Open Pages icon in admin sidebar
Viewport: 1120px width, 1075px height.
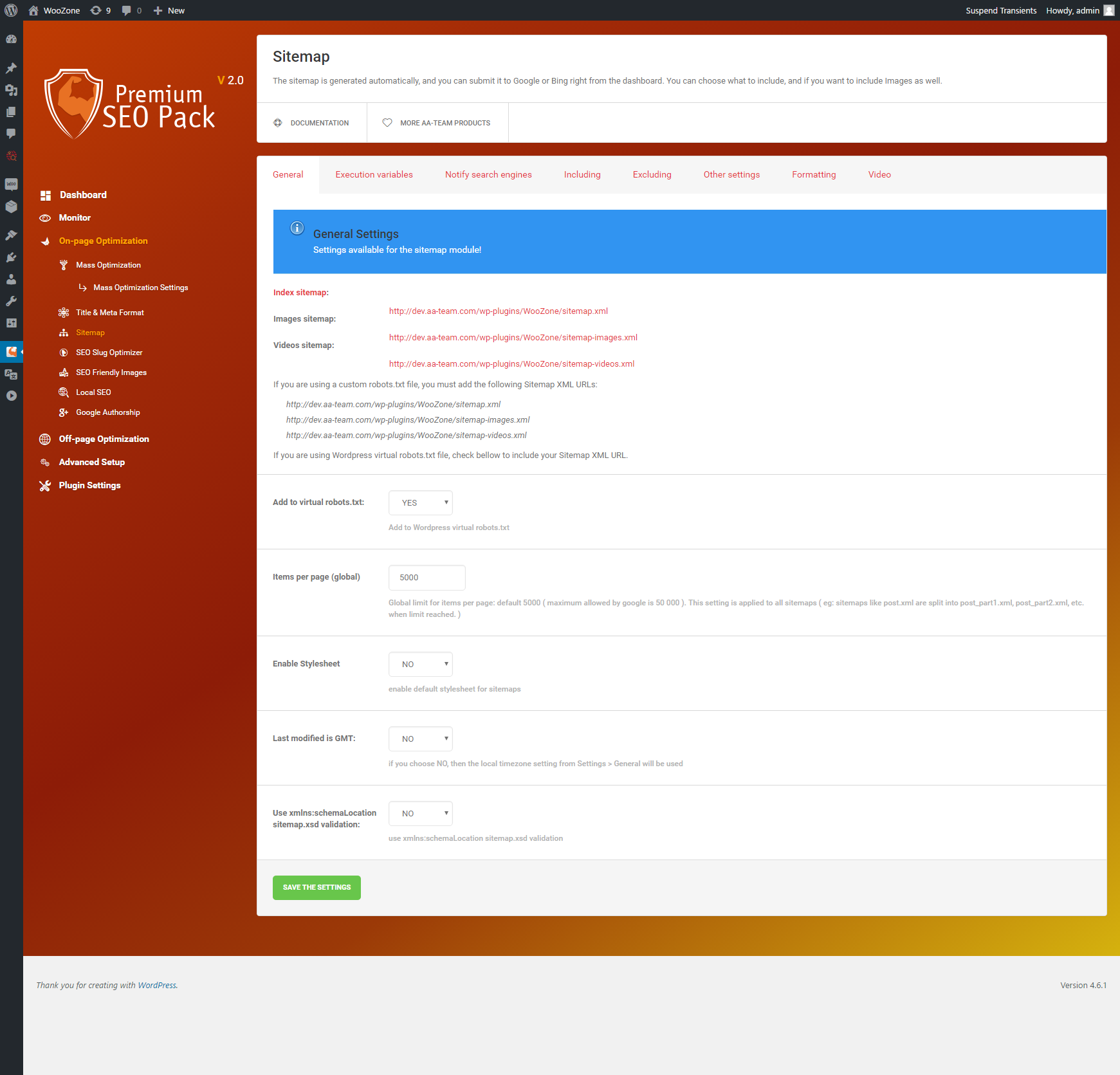11,112
